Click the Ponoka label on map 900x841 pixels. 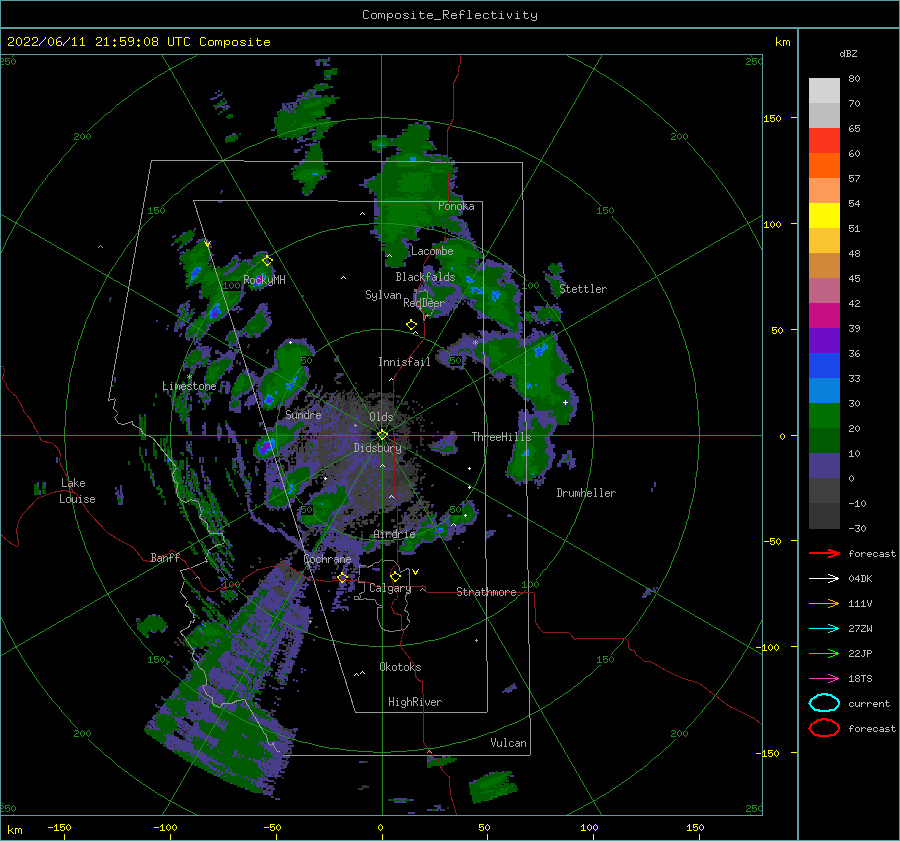tap(456, 206)
